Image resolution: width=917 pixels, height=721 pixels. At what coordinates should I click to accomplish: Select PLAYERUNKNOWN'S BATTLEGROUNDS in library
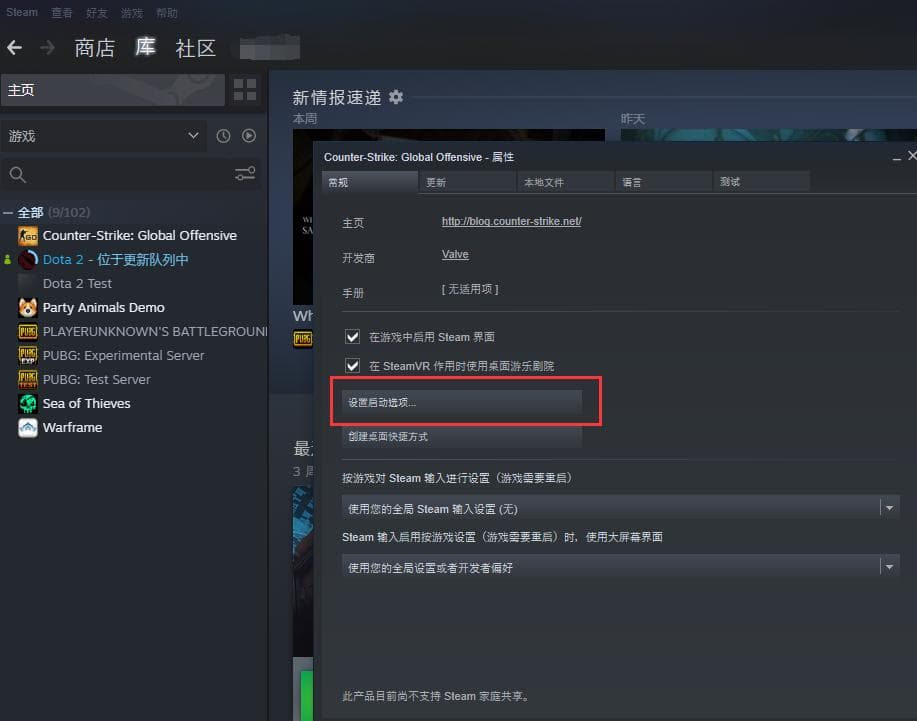point(155,332)
